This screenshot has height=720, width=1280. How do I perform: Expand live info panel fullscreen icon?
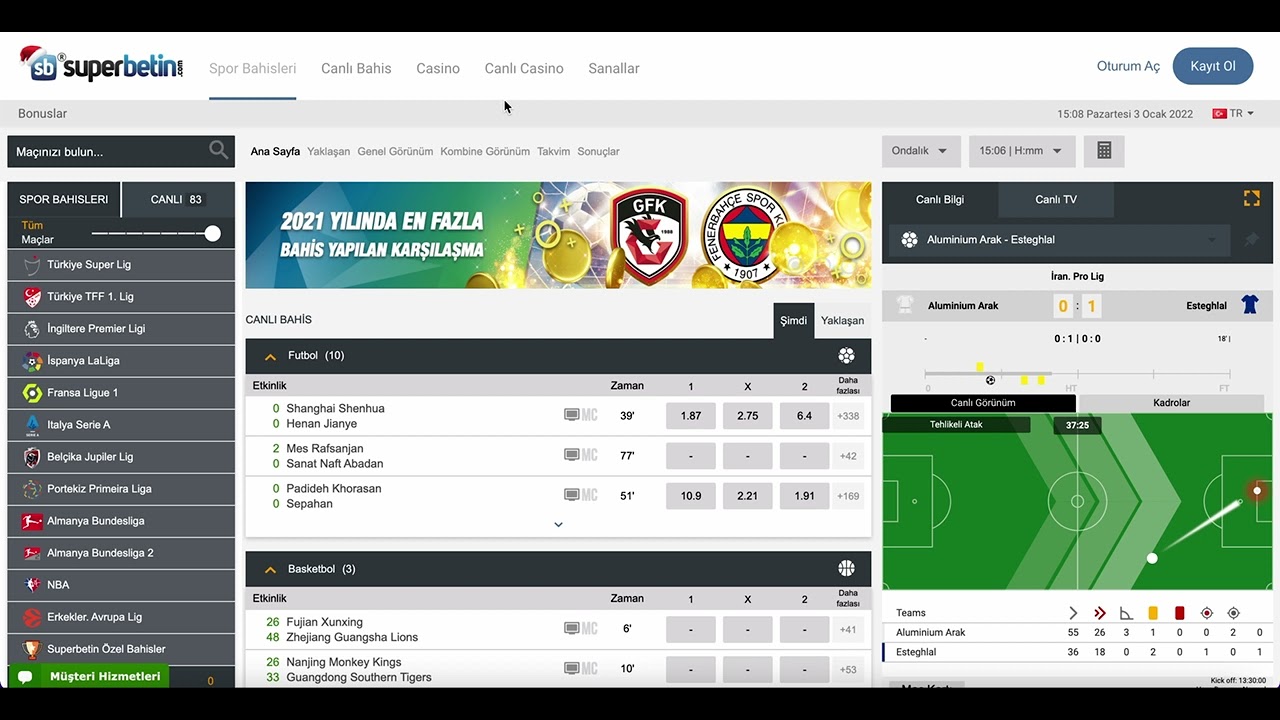[1251, 198]
